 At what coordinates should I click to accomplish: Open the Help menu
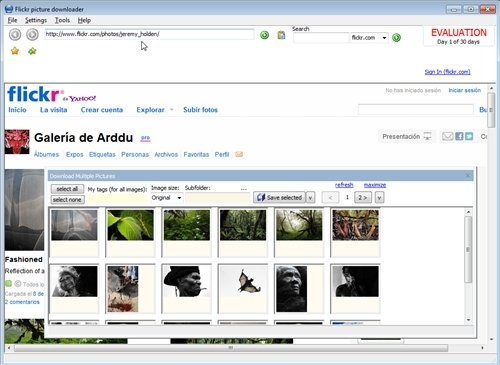pos(84,20)
